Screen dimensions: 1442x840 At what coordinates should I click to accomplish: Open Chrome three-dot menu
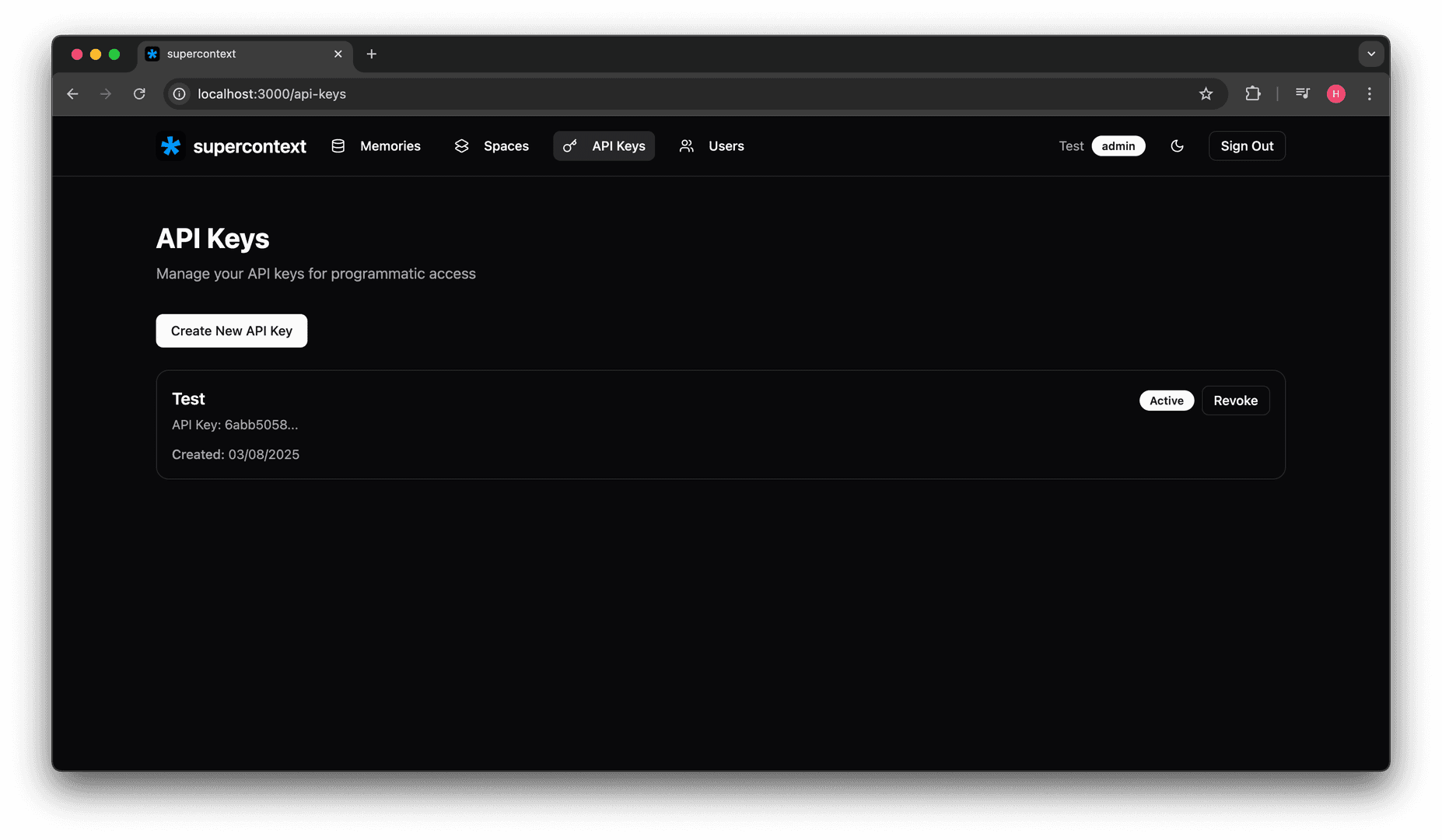tap(1369, 94)
